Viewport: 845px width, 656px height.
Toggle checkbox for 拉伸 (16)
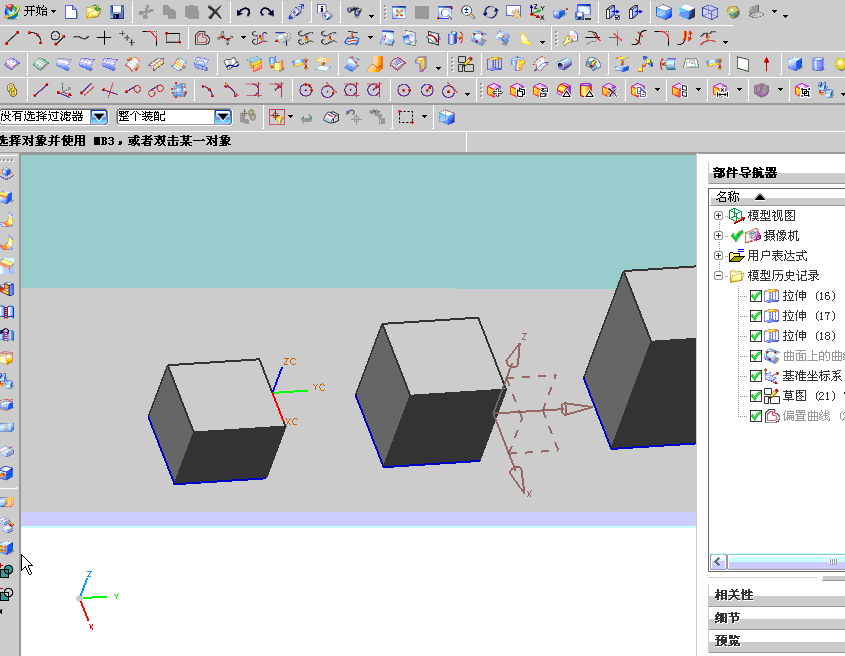pos(756,296)
